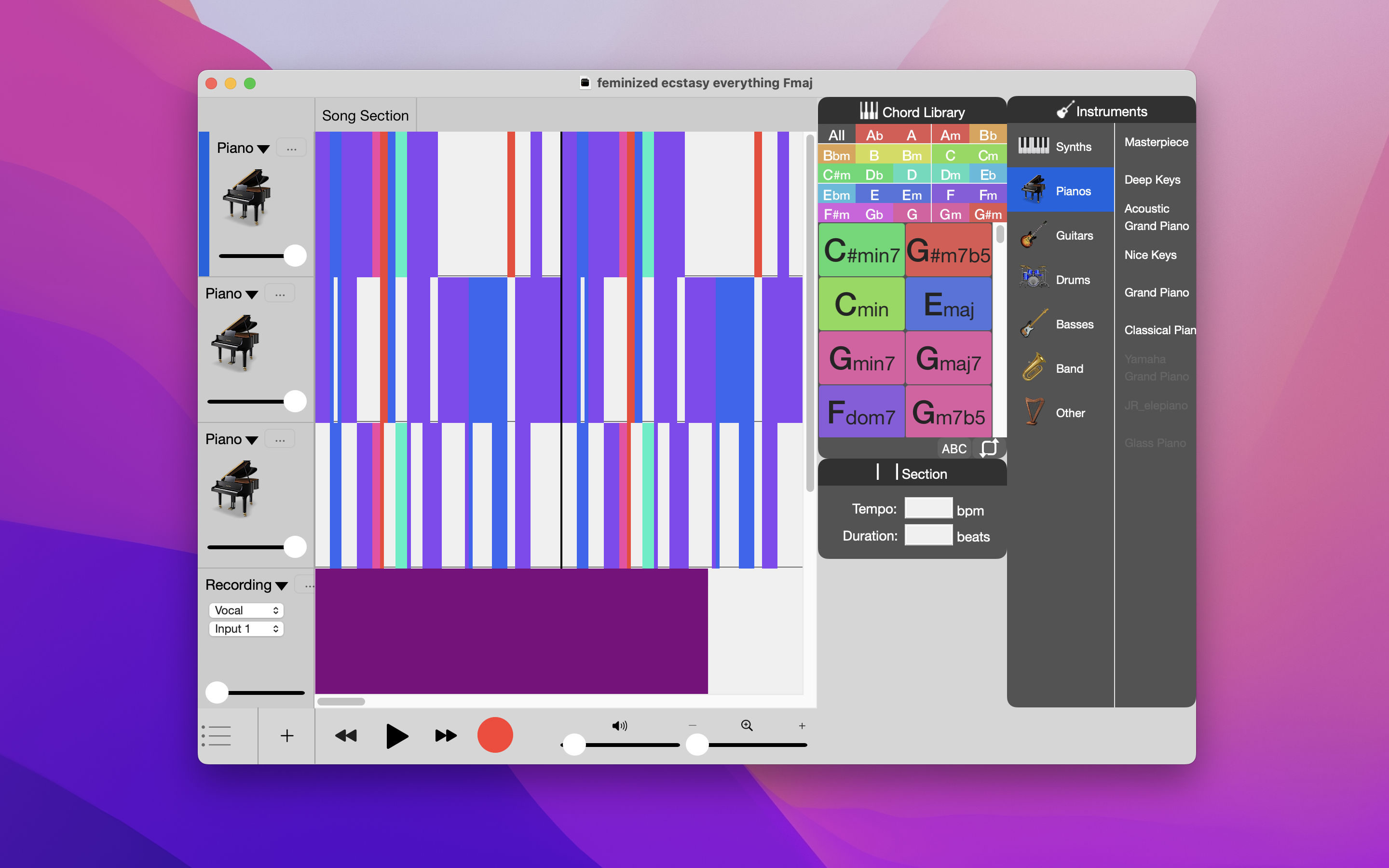Image resolution: width=1389 pixels, height=868 pixels.
Task: Click the fast-forward button
Action: tap(446, 735)
